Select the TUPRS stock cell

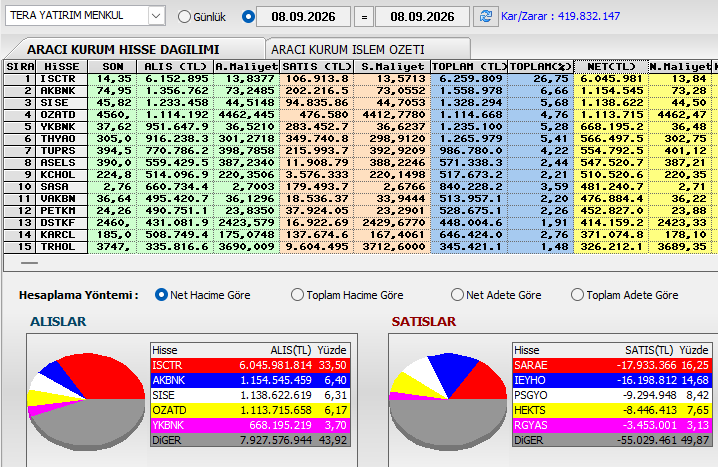click(62, 151)
